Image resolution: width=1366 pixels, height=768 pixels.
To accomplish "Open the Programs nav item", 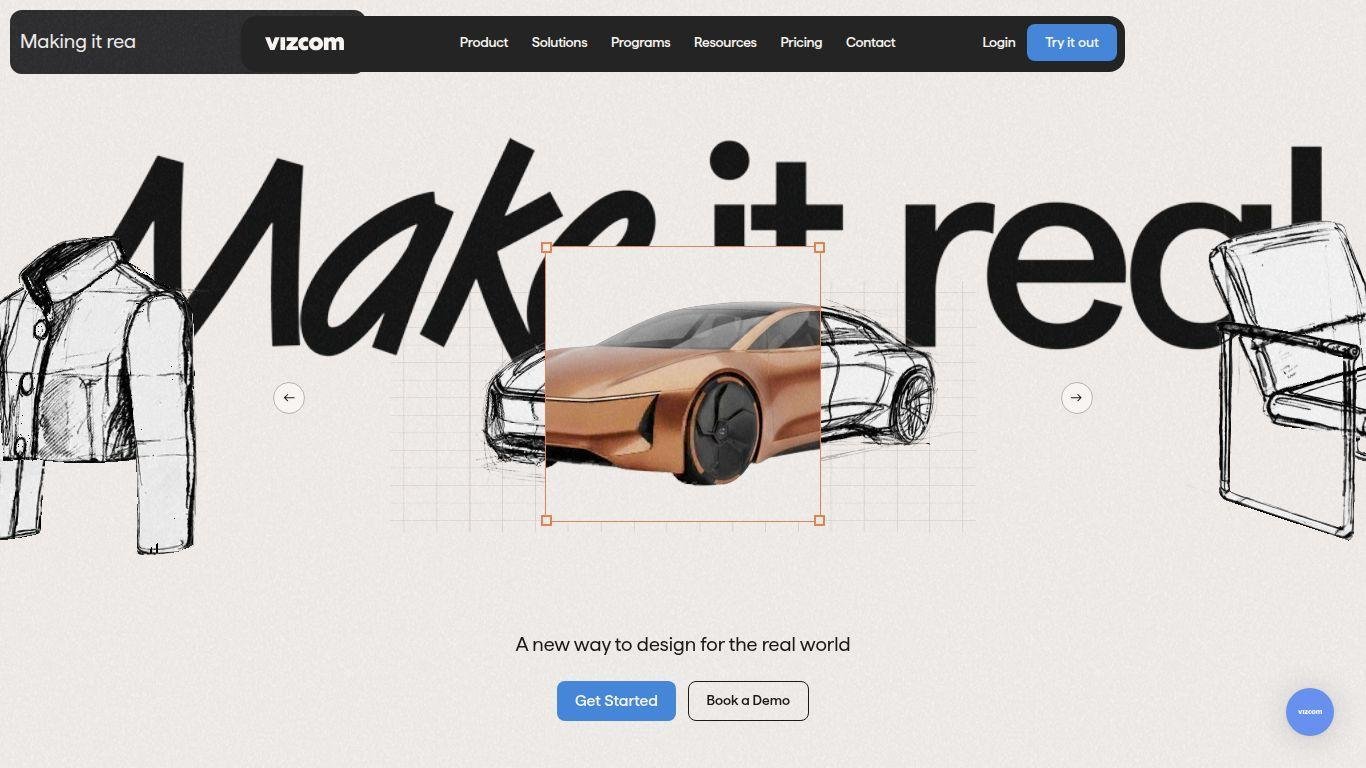I will (640, 43).
